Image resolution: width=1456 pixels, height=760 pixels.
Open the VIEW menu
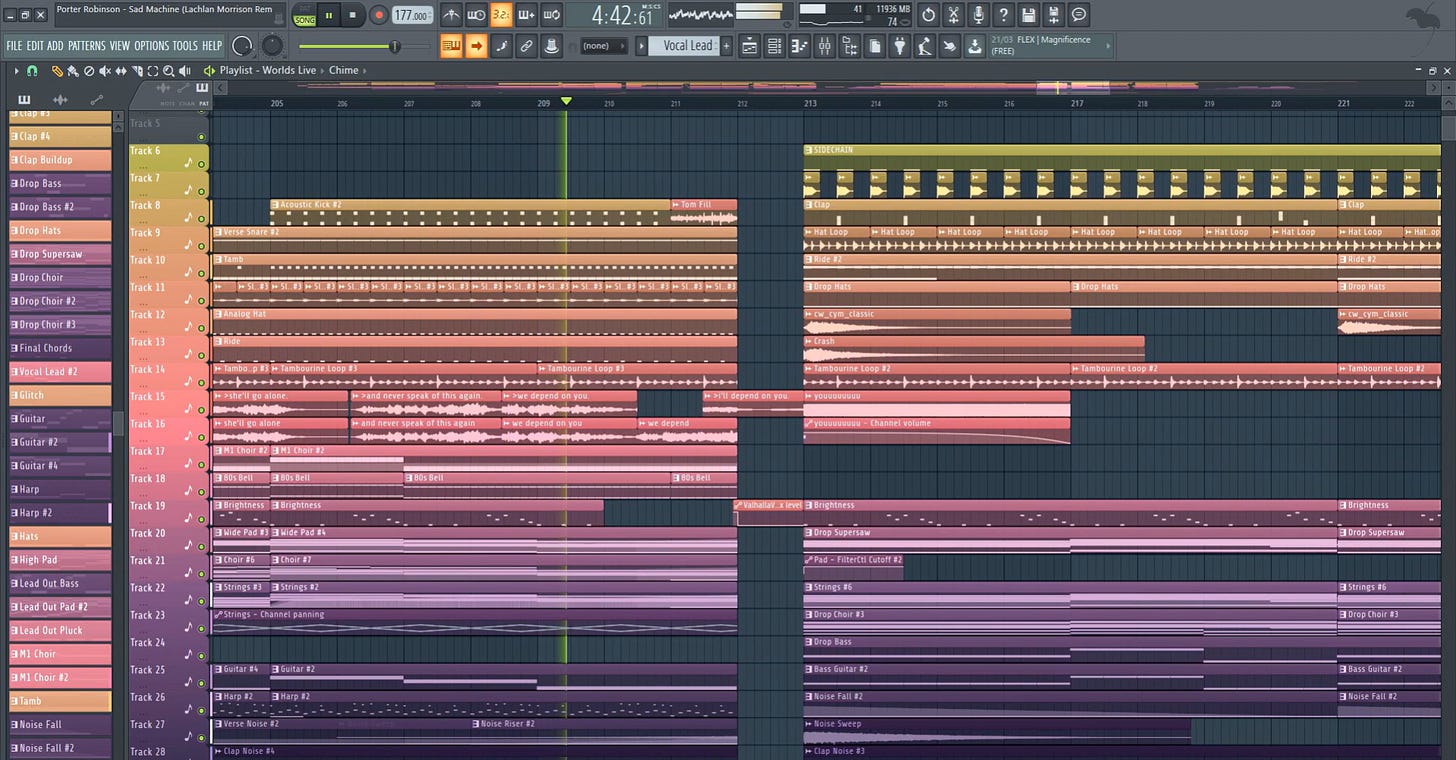tap(120, 46)
